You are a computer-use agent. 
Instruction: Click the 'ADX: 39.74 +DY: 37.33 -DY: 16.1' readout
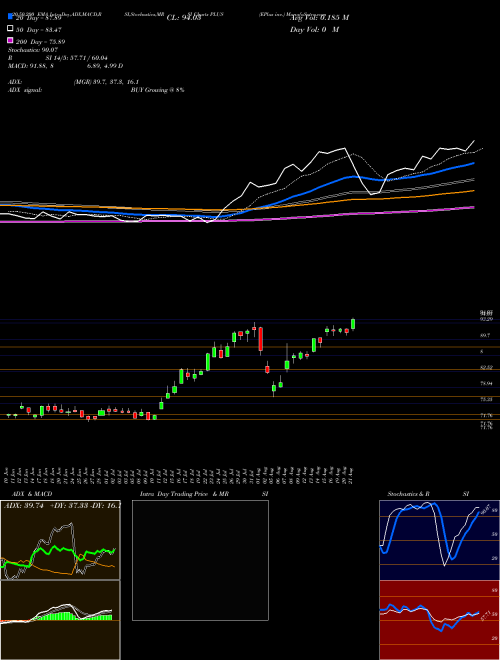pyautogui.click(x=62, y=506)
